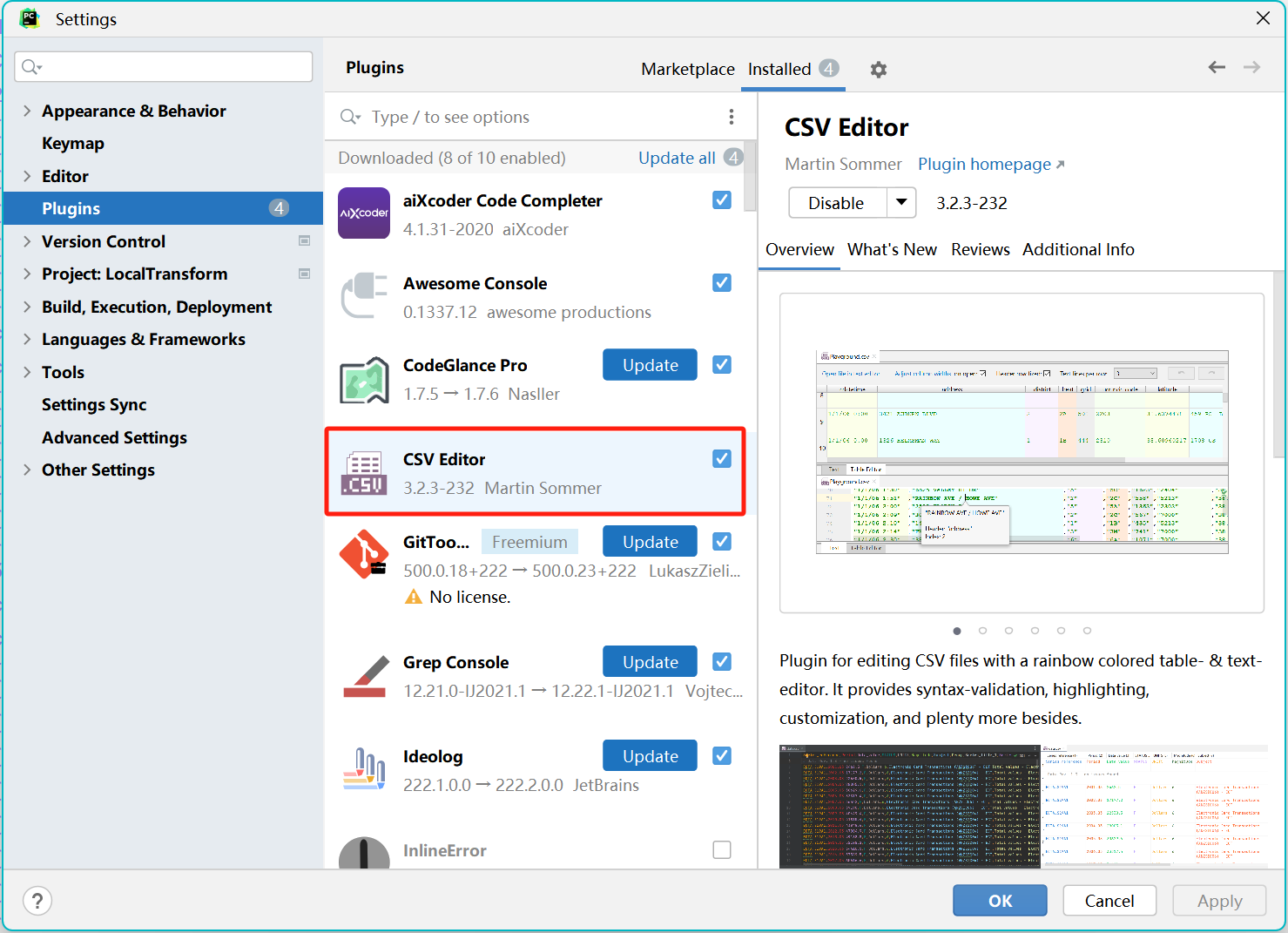
Task: Click the Grep Console plugin icon
Action: 364,676
